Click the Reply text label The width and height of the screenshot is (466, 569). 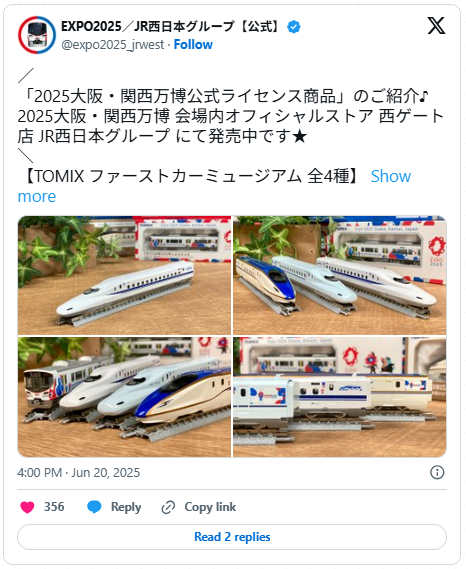[126, 507]
